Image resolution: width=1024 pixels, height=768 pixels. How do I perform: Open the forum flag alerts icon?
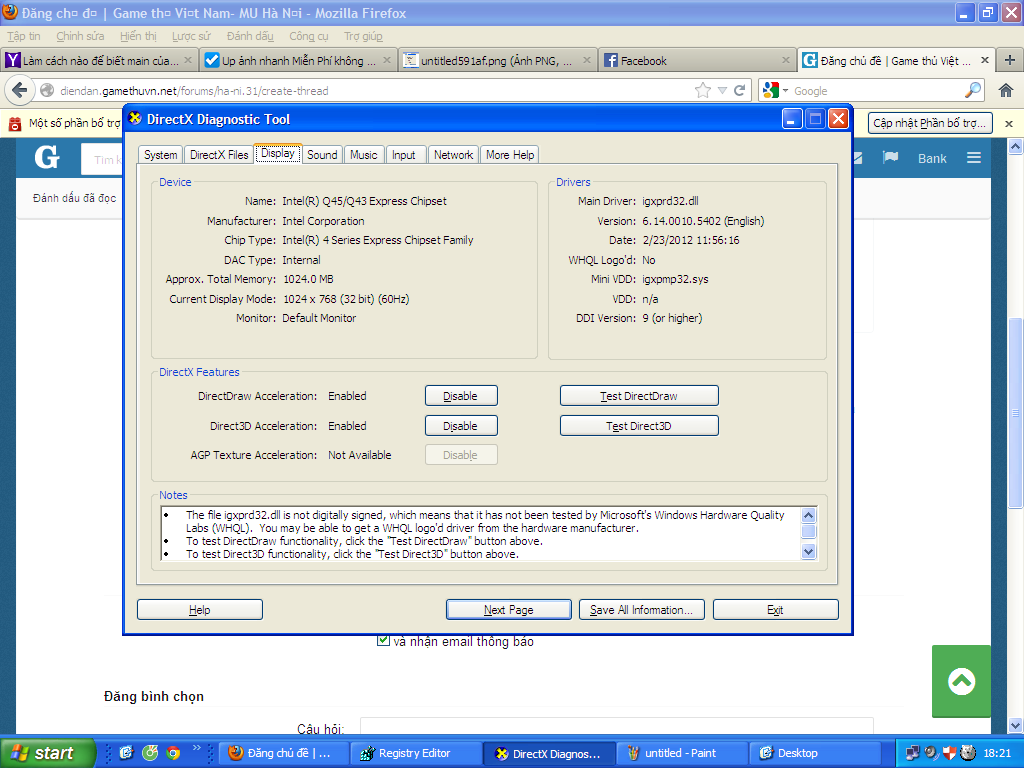tap(890, 157)
